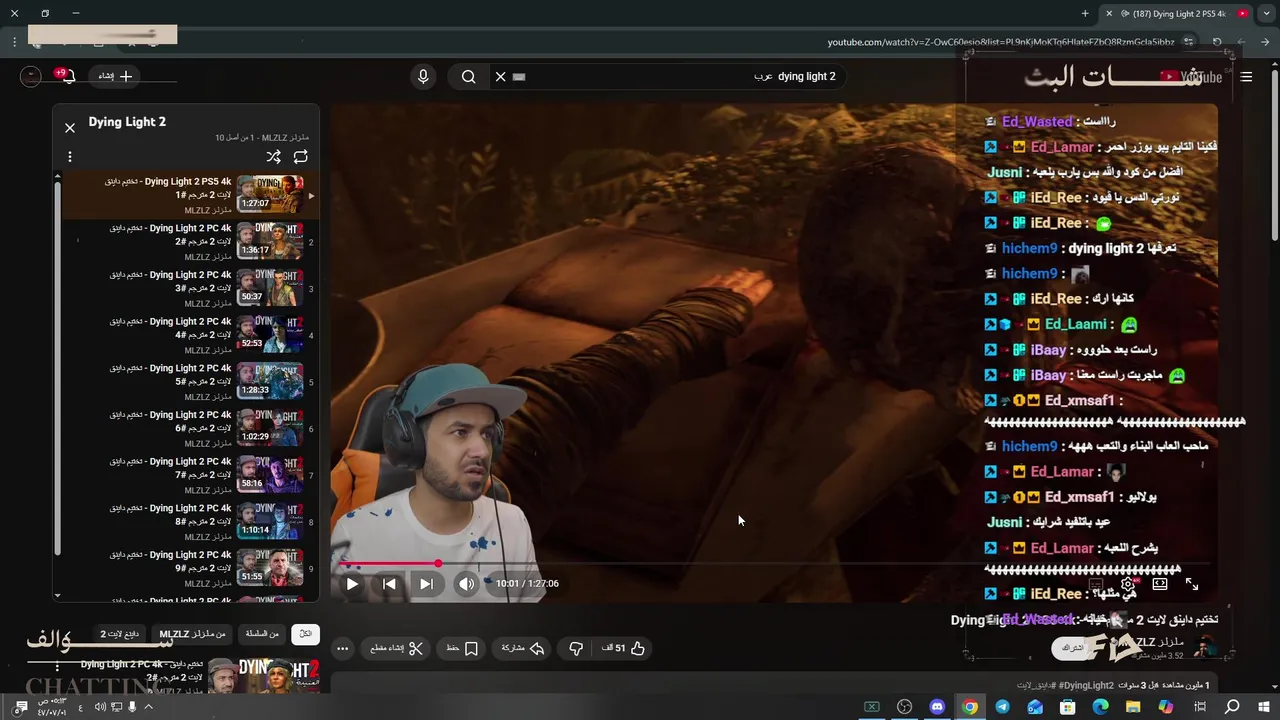Open more actions ellipsis below video
1280x720 pixels.
coord(342,648)
